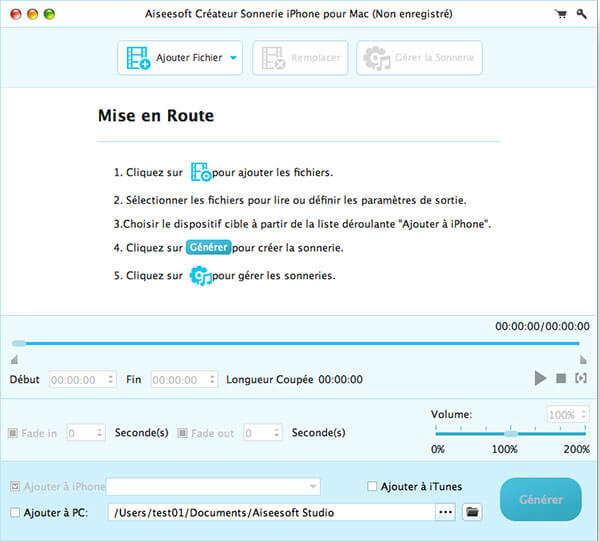Expand the Ajouter Fichier dropdown arrow
This screenshot has width=600, height=541.
pyautogui.click(x=233, y=58)
